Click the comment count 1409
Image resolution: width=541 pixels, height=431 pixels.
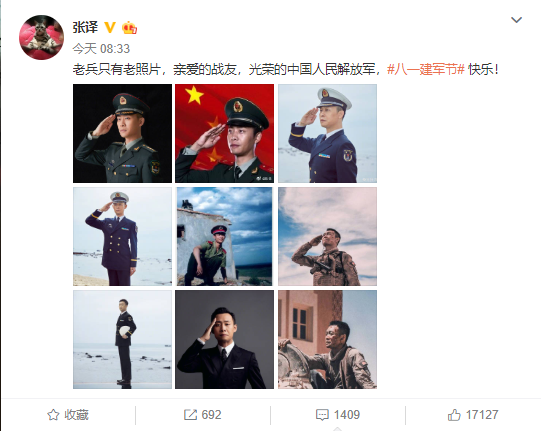pos(347,415)
